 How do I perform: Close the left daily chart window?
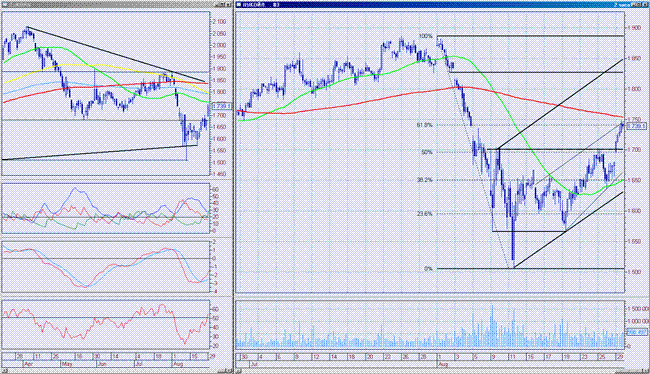(x=228, y=5)
